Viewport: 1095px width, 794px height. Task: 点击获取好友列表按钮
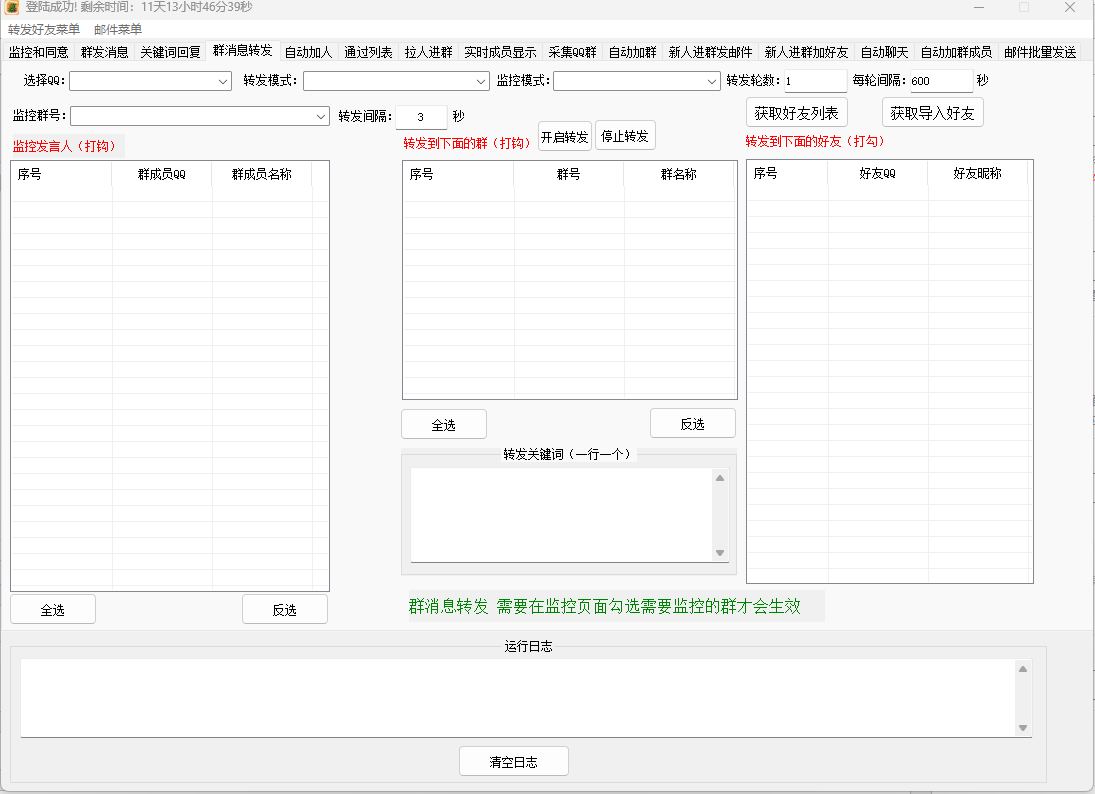795,112
